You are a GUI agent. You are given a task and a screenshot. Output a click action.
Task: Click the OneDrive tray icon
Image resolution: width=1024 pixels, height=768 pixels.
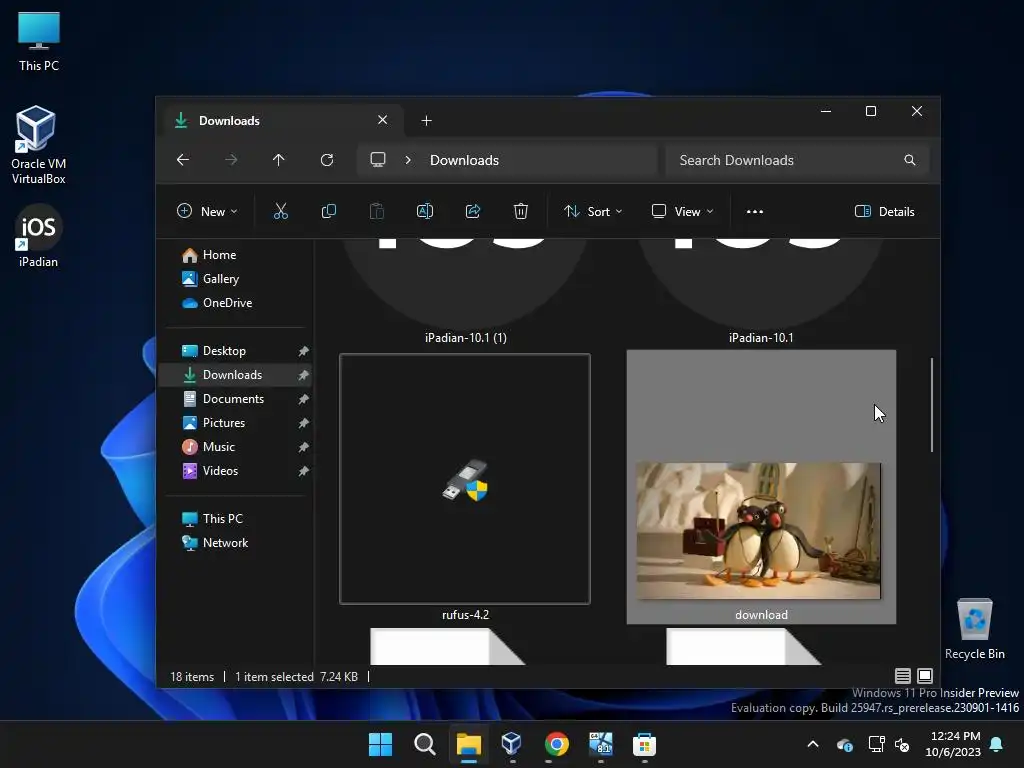tap(844, 744)
